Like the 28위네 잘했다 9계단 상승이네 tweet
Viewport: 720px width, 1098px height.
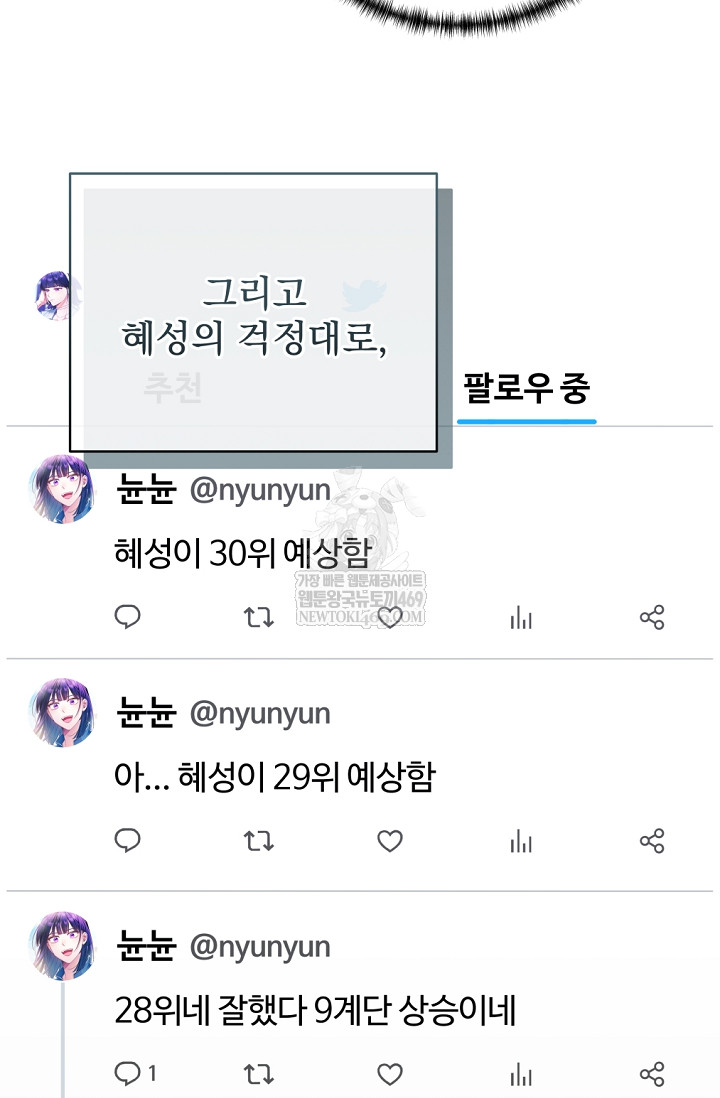click(390, 1073)
